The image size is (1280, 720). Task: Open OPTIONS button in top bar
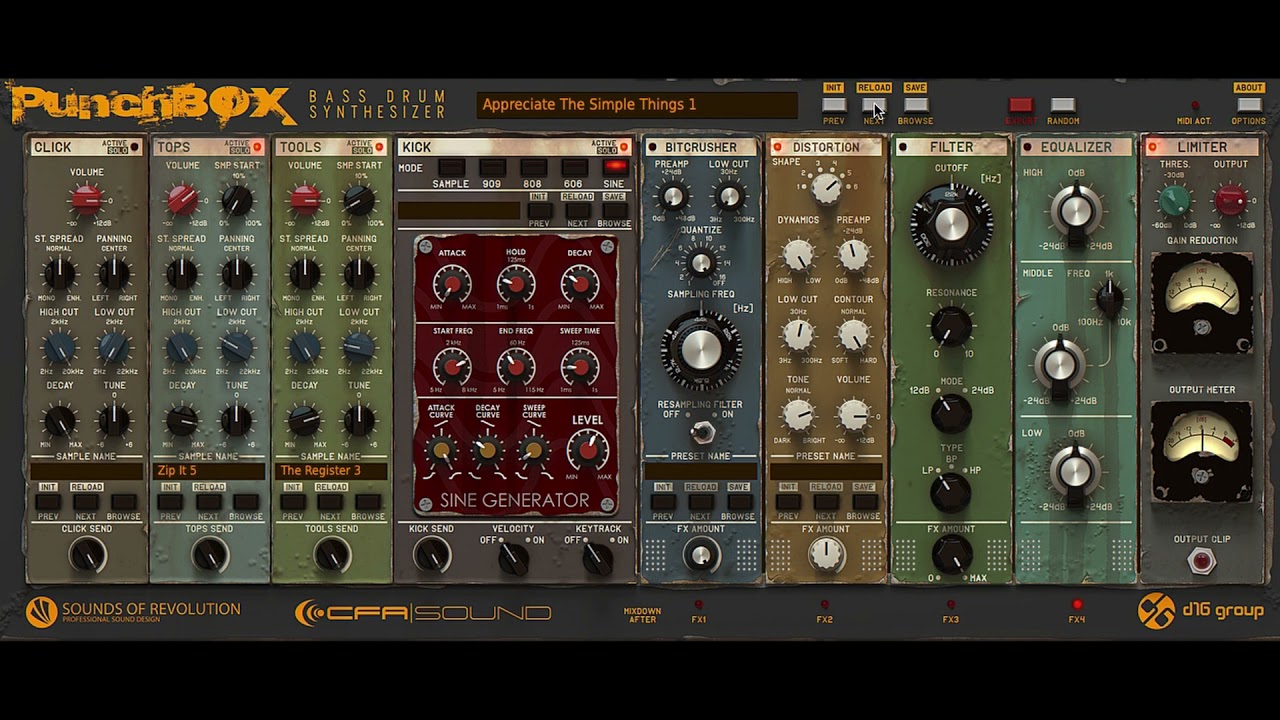1249,105
